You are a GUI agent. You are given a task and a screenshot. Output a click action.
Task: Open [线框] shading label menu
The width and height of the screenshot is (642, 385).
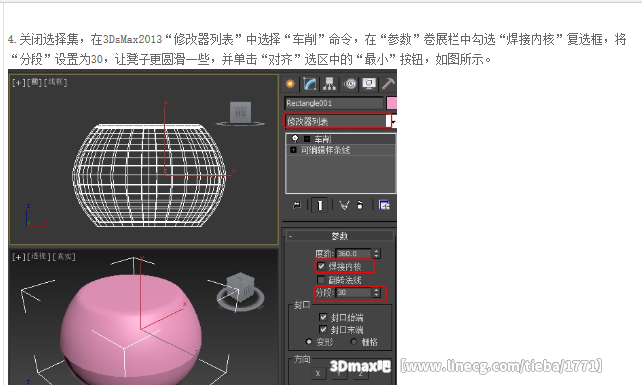(55, 82)
